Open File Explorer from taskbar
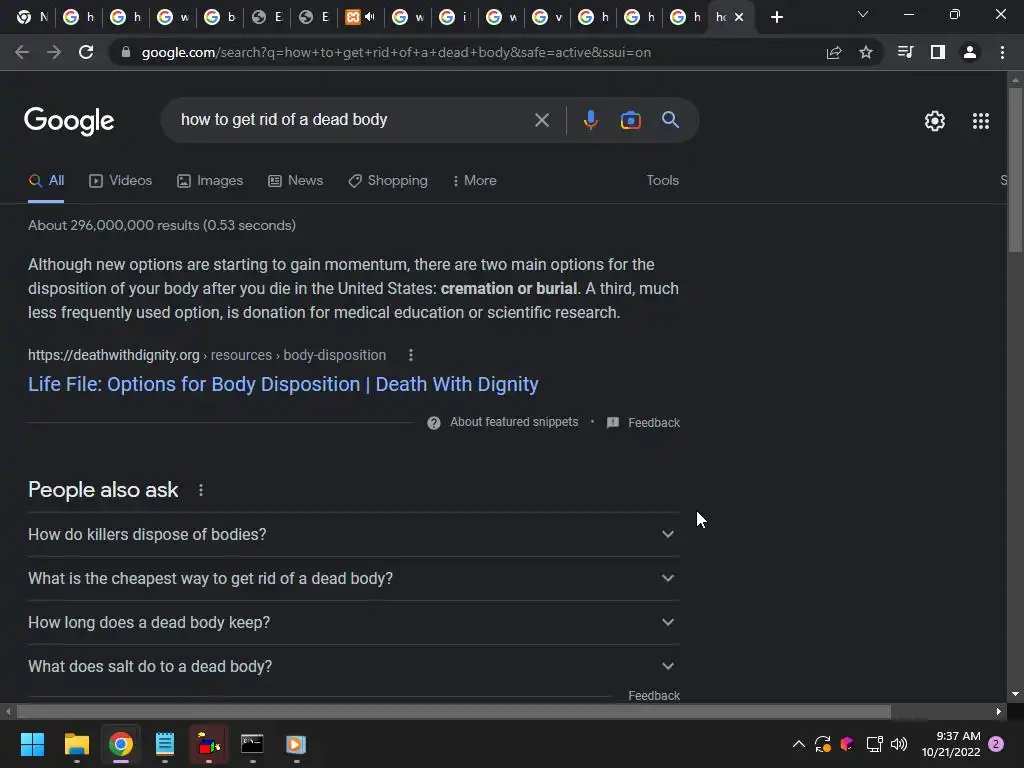The height and width of the screenshot is (768, 1024). [x=76, y=744]
